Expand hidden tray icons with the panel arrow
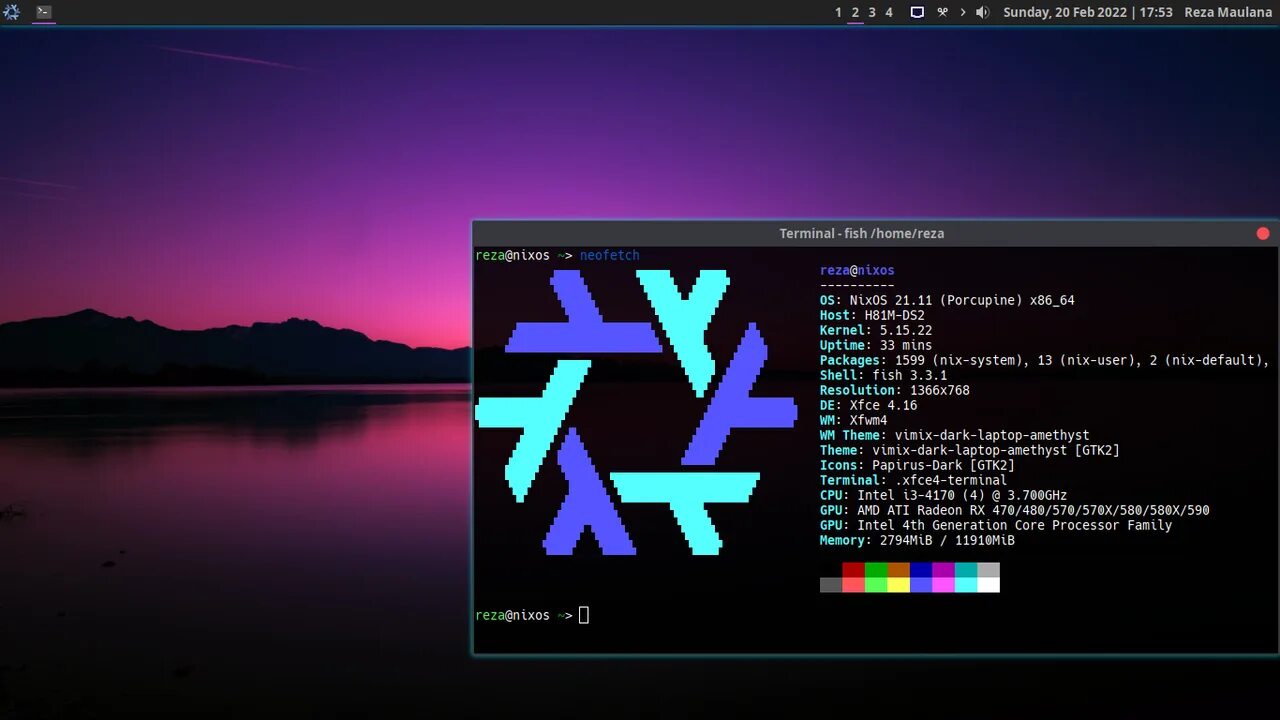This screenshot has width=1280, height=720. [963, 12]
